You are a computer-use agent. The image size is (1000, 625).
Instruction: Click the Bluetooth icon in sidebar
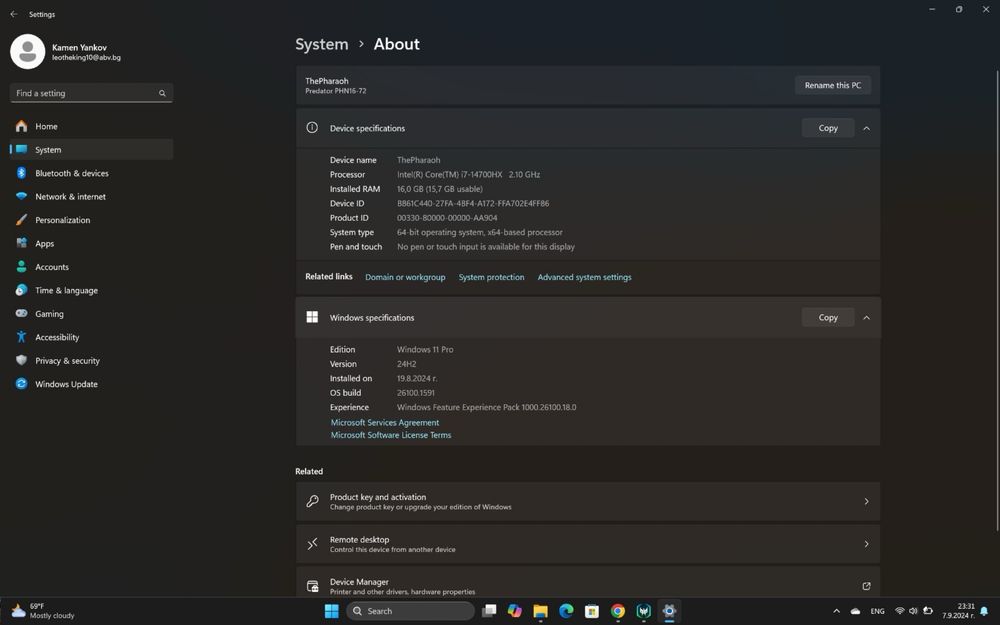pyautogui.click(x=21, y=173)
